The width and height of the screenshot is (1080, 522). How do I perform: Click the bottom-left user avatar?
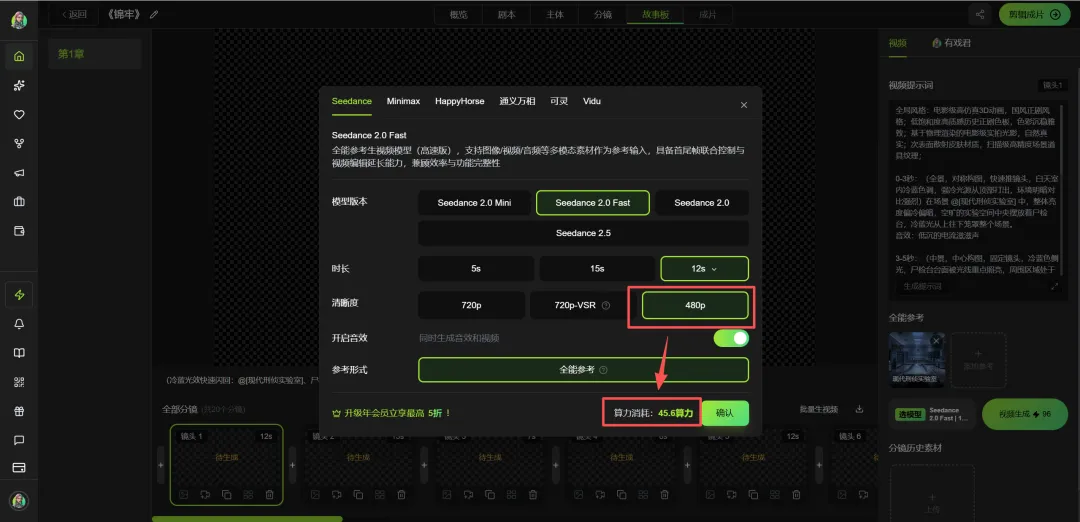(19, 500)
